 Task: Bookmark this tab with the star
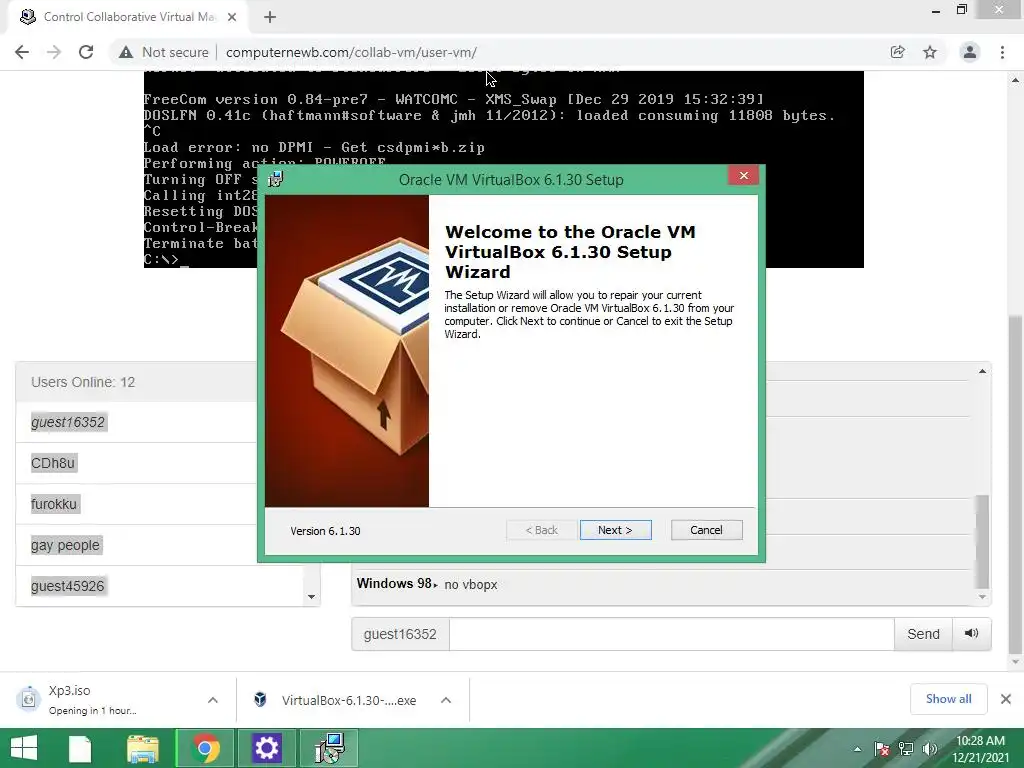click(x=930, y=52)
